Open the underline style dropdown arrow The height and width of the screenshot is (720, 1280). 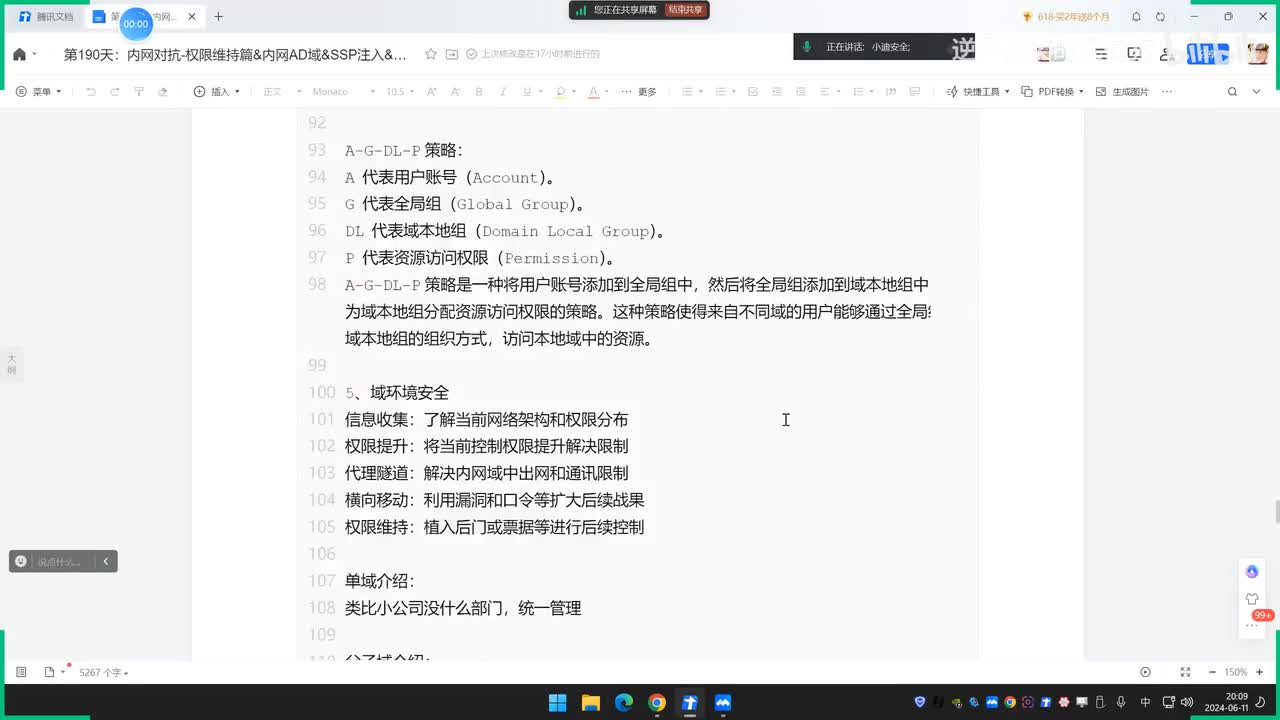point(540,92)
